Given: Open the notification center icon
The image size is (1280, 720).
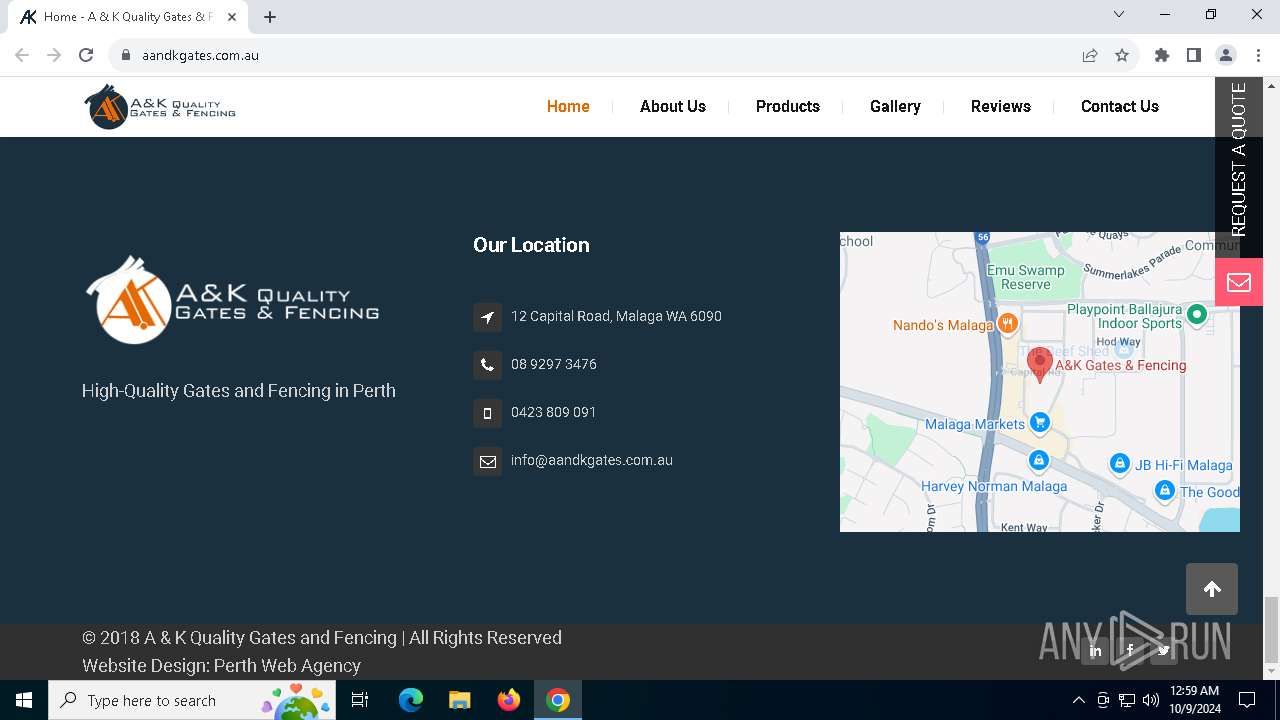Looking at the screenshot, I should [x=1247, y=700].
